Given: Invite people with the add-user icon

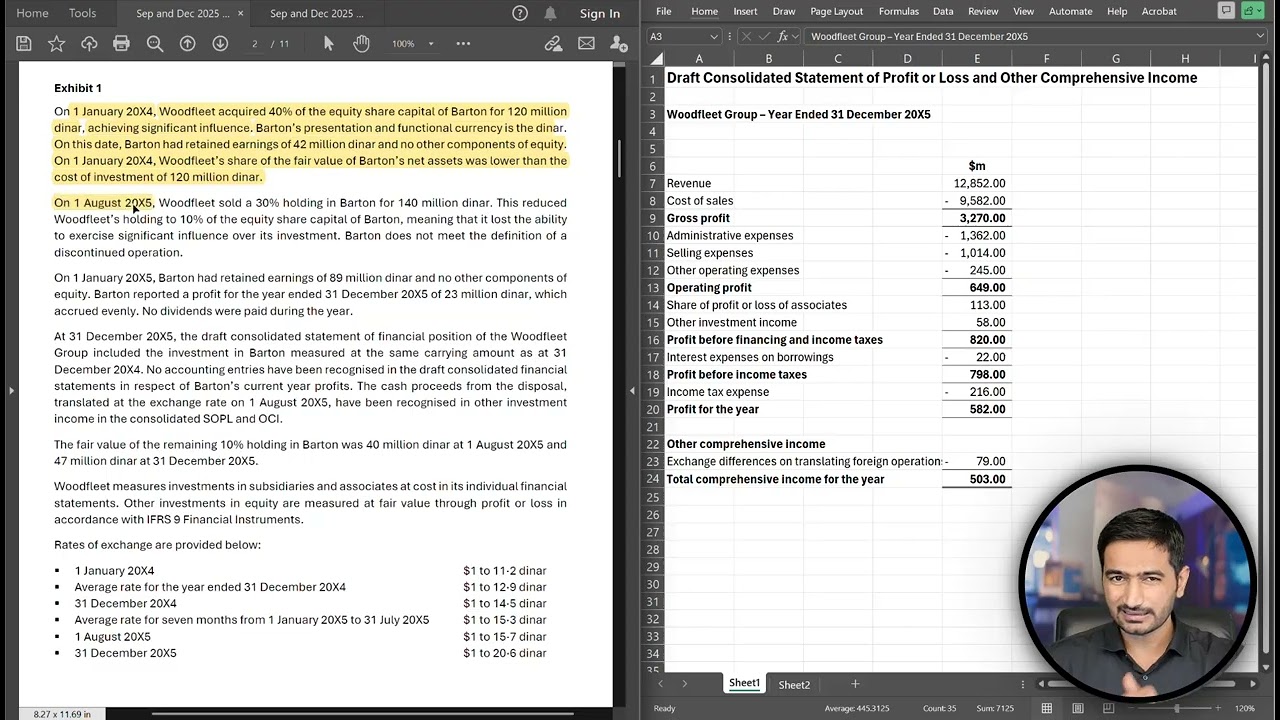Looking at the screenshot, I should click(619, 44).
